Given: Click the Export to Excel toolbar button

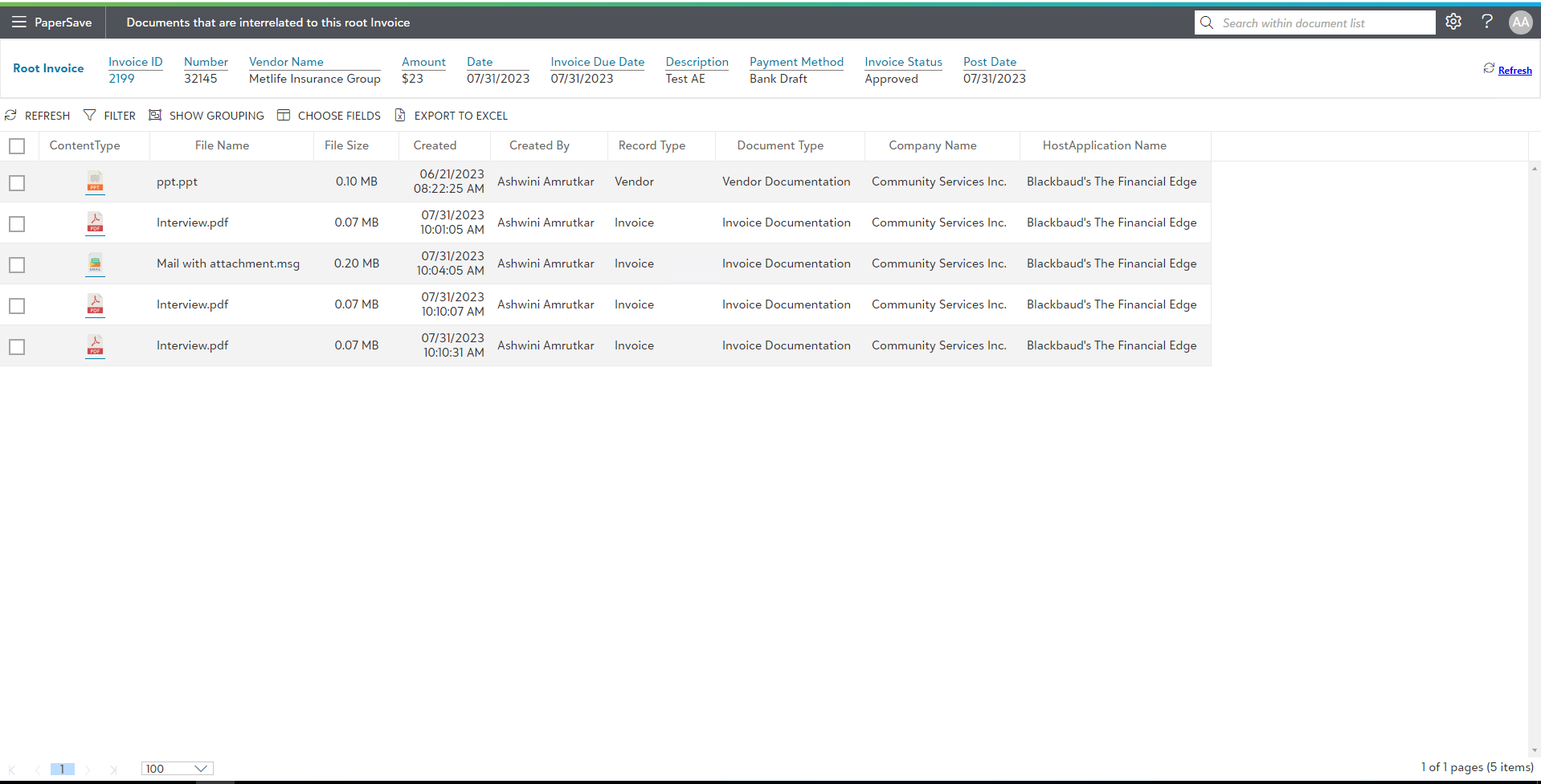Looking at the screenshot, I should pos(452,116).
